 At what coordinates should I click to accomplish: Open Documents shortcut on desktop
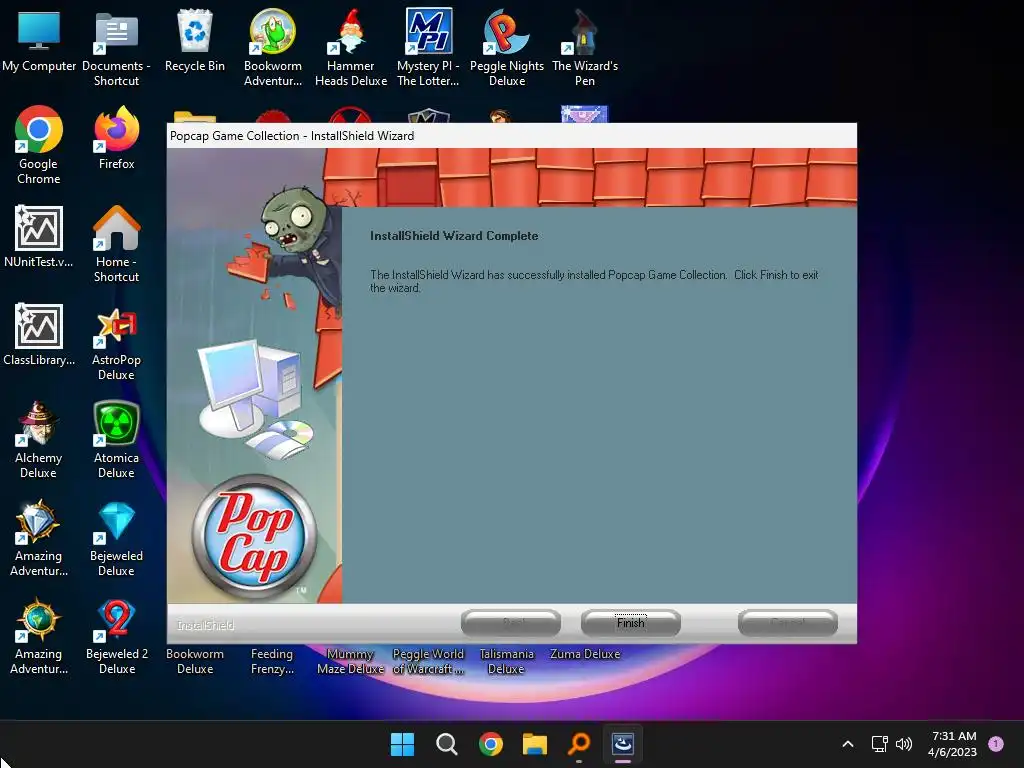(x=116, y=48)
